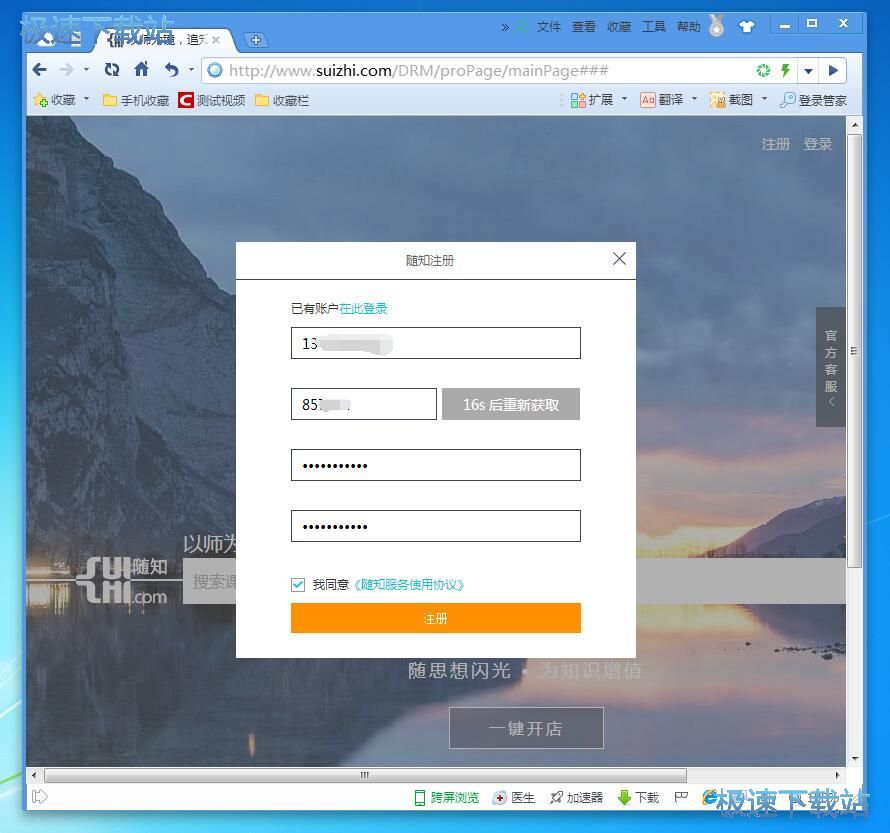Expand the back/forward history dropdown arrow

click(86, 69)
